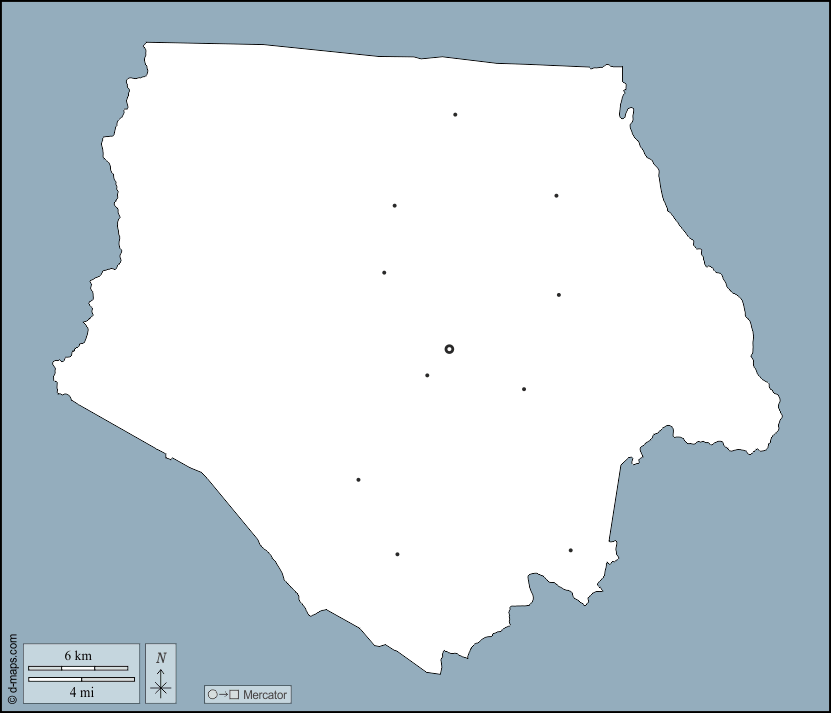Screen dimensions: 831x713
Task: Click the letter N above the compass
Action: pyautogui.click(x=161, y=658)
